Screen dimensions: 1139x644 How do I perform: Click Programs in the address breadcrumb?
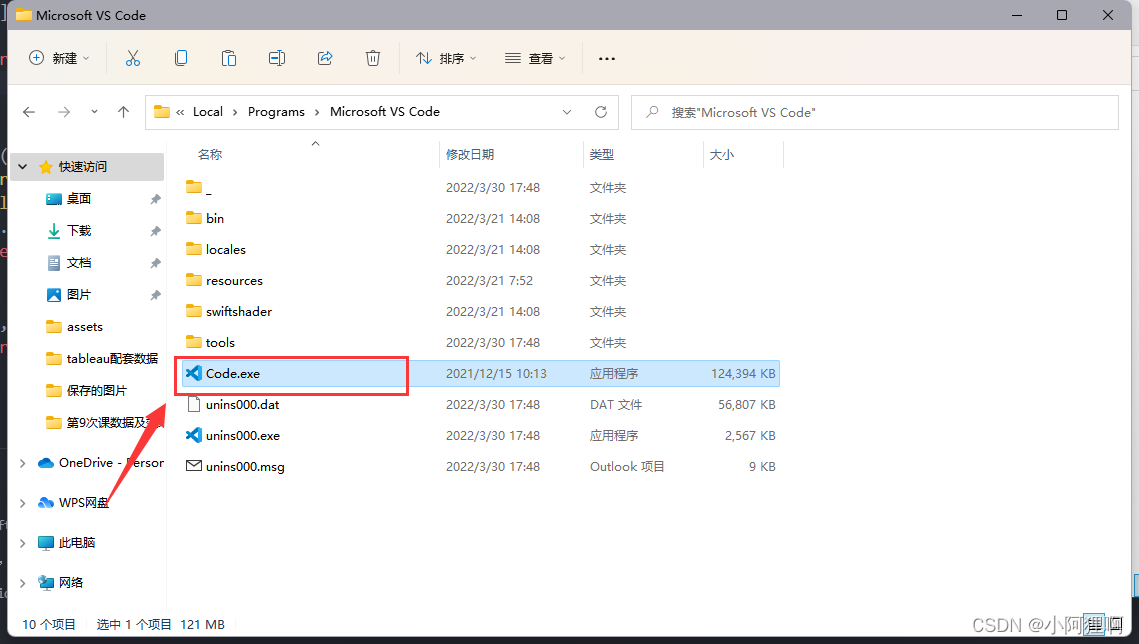click(276, 112)
